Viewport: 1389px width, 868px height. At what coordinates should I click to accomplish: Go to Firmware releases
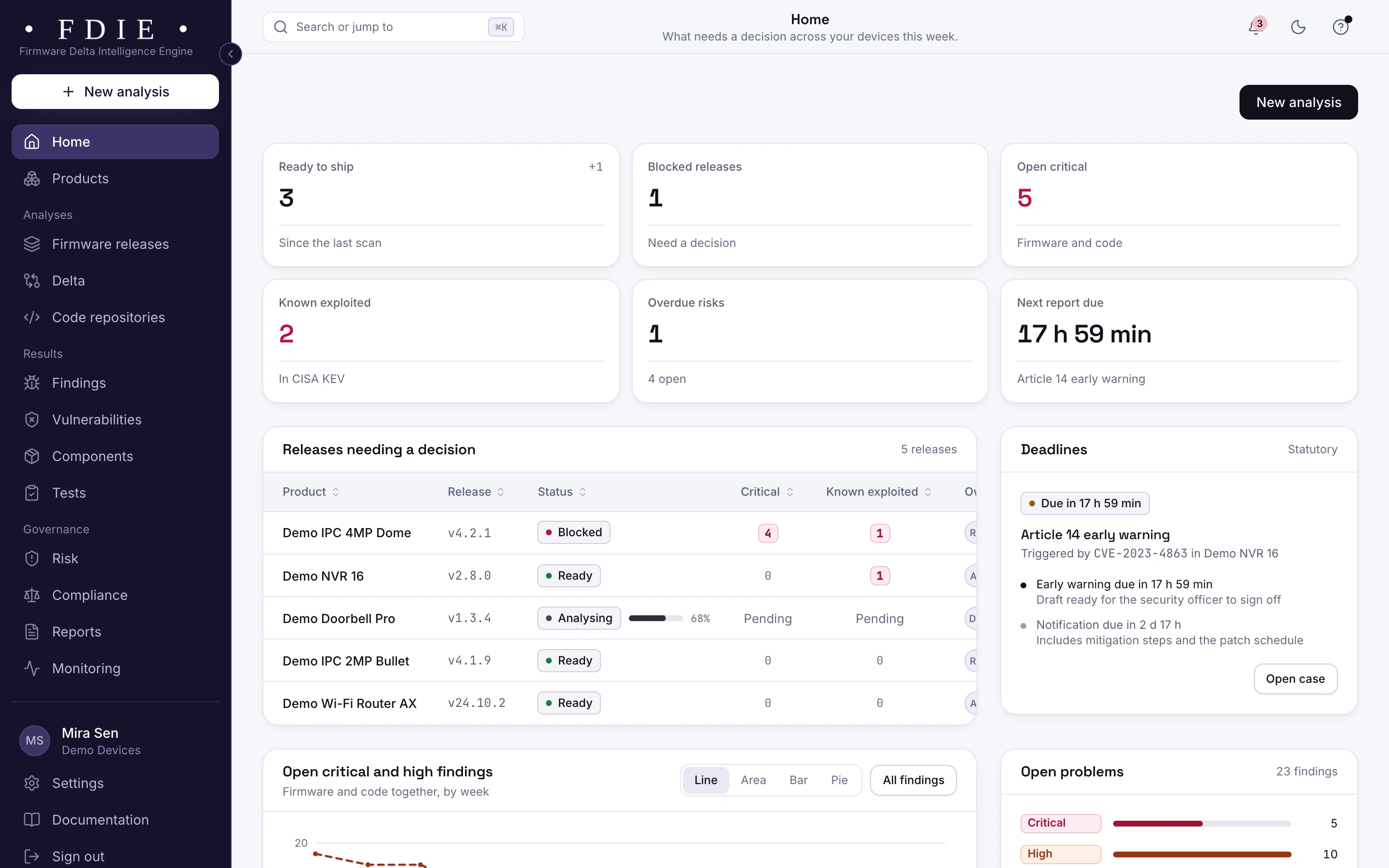(115, 244)
